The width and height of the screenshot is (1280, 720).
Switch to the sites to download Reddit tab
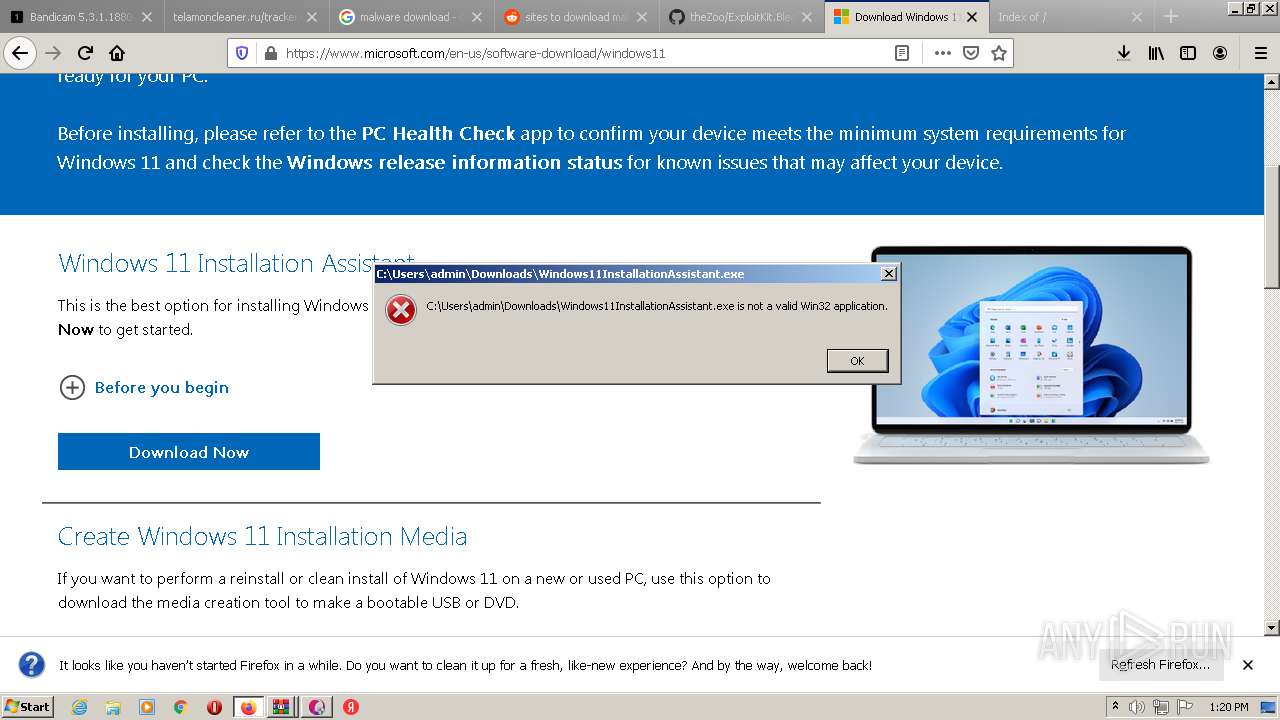pyautogui.click(x=576, y=17)
